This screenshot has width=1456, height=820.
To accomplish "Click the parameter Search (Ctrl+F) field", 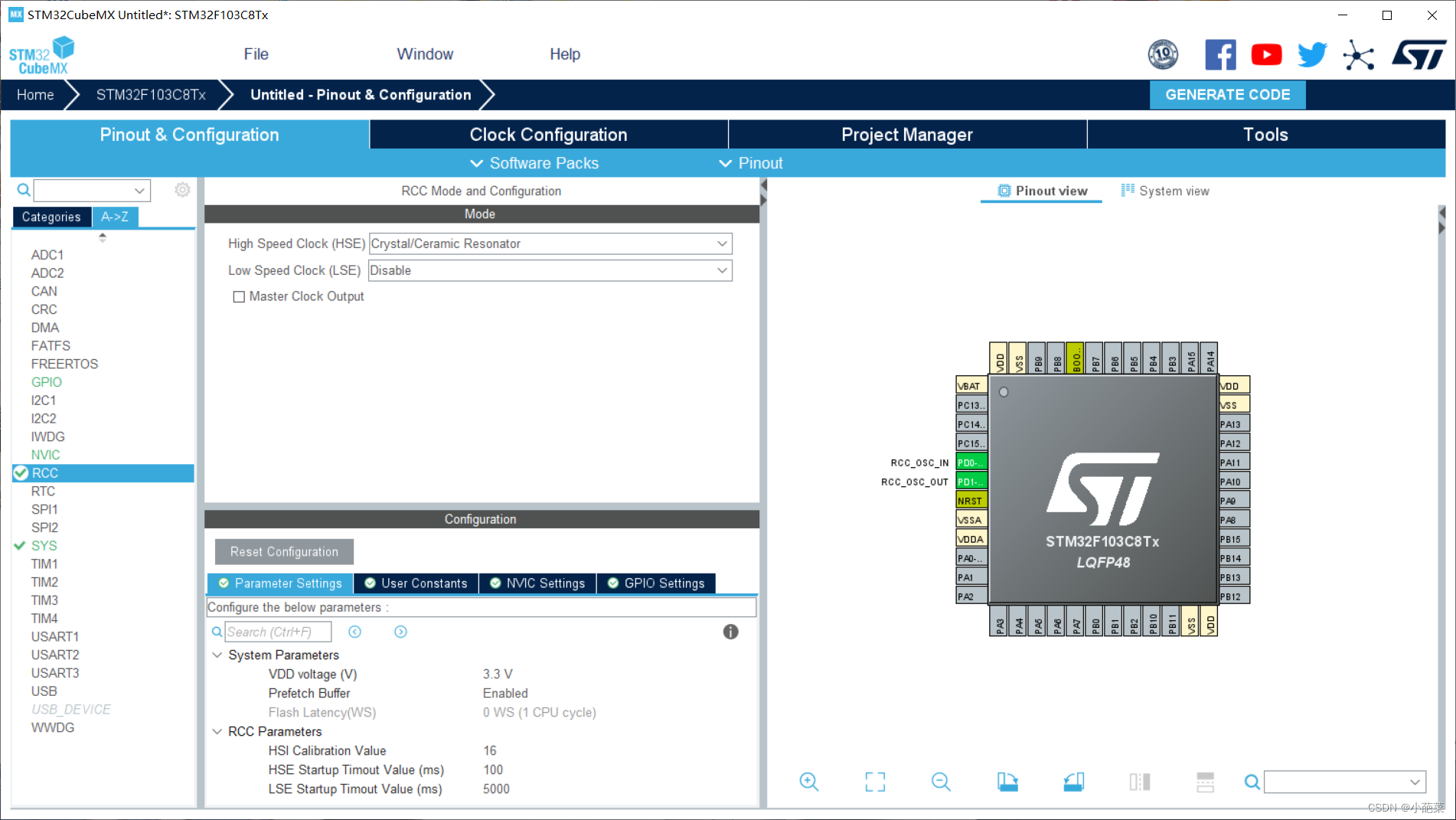I will pos(278,632).
